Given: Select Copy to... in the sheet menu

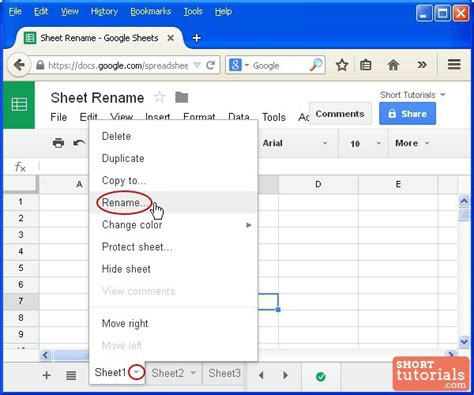Looking at the screenshot, I should tap(173, 180).
